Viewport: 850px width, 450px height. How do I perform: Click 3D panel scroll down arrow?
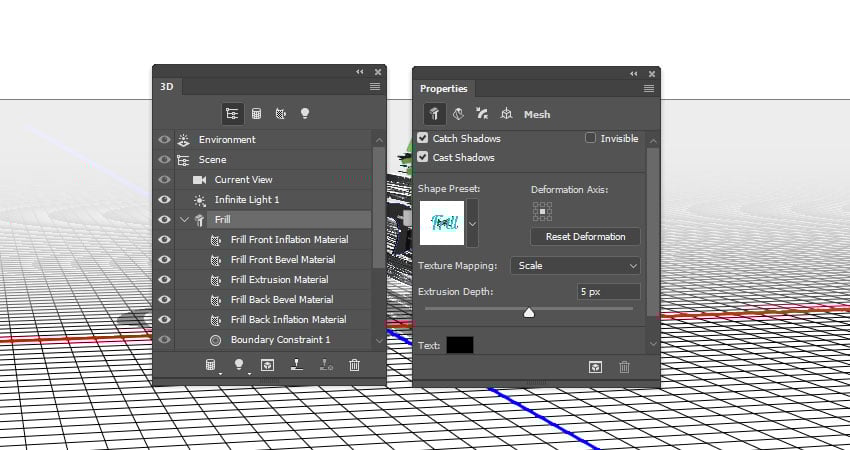[x=379, y=340]
